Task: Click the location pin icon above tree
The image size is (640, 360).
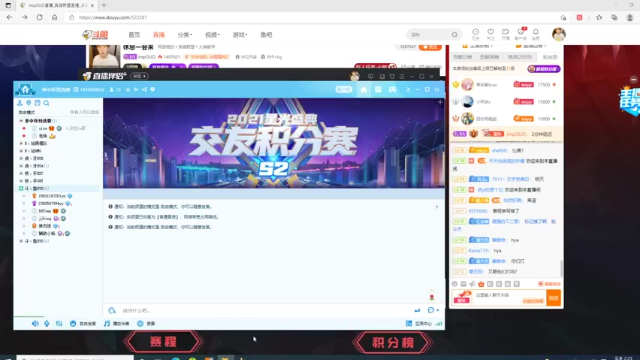Action: (29, 103)
